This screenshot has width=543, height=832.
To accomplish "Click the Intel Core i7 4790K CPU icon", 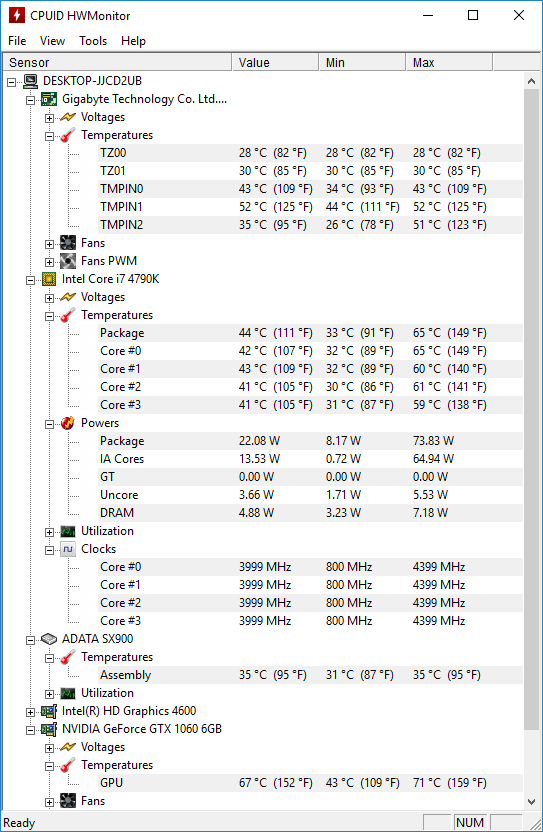I will coord(49,279).
